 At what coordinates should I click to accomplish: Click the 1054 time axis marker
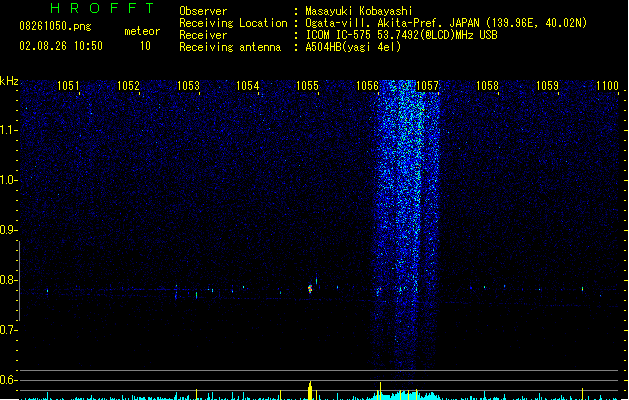point(248,86)
